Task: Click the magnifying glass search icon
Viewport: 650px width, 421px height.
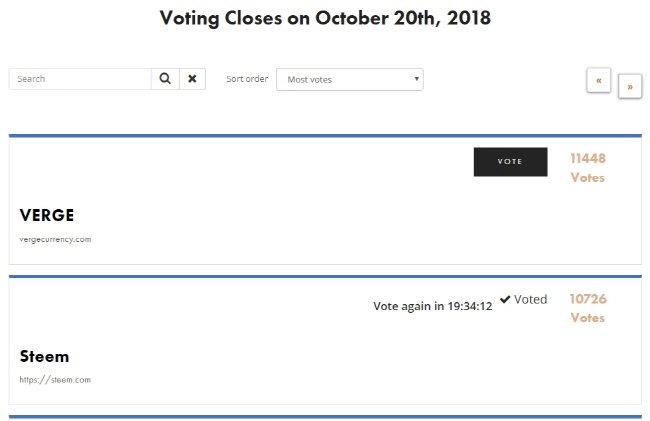Action: [x=165, y=79]
